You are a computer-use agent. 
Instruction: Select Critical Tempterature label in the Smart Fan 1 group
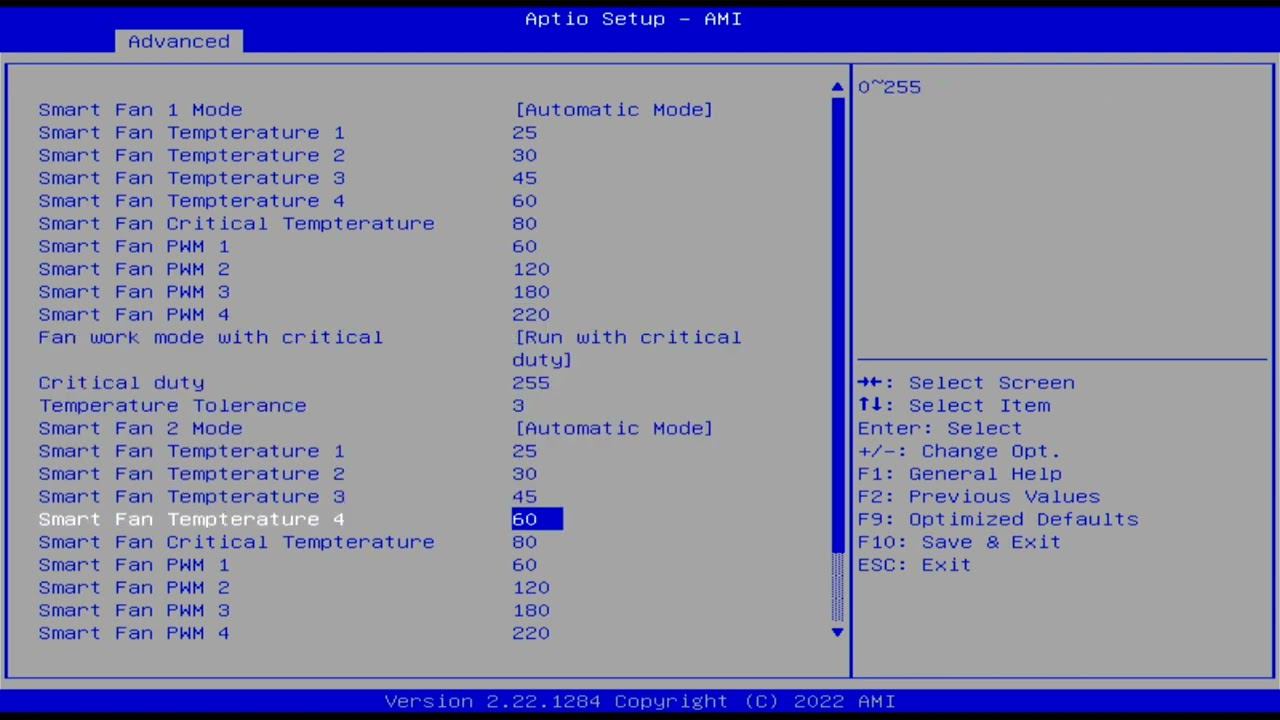click(x=236, y=224)
